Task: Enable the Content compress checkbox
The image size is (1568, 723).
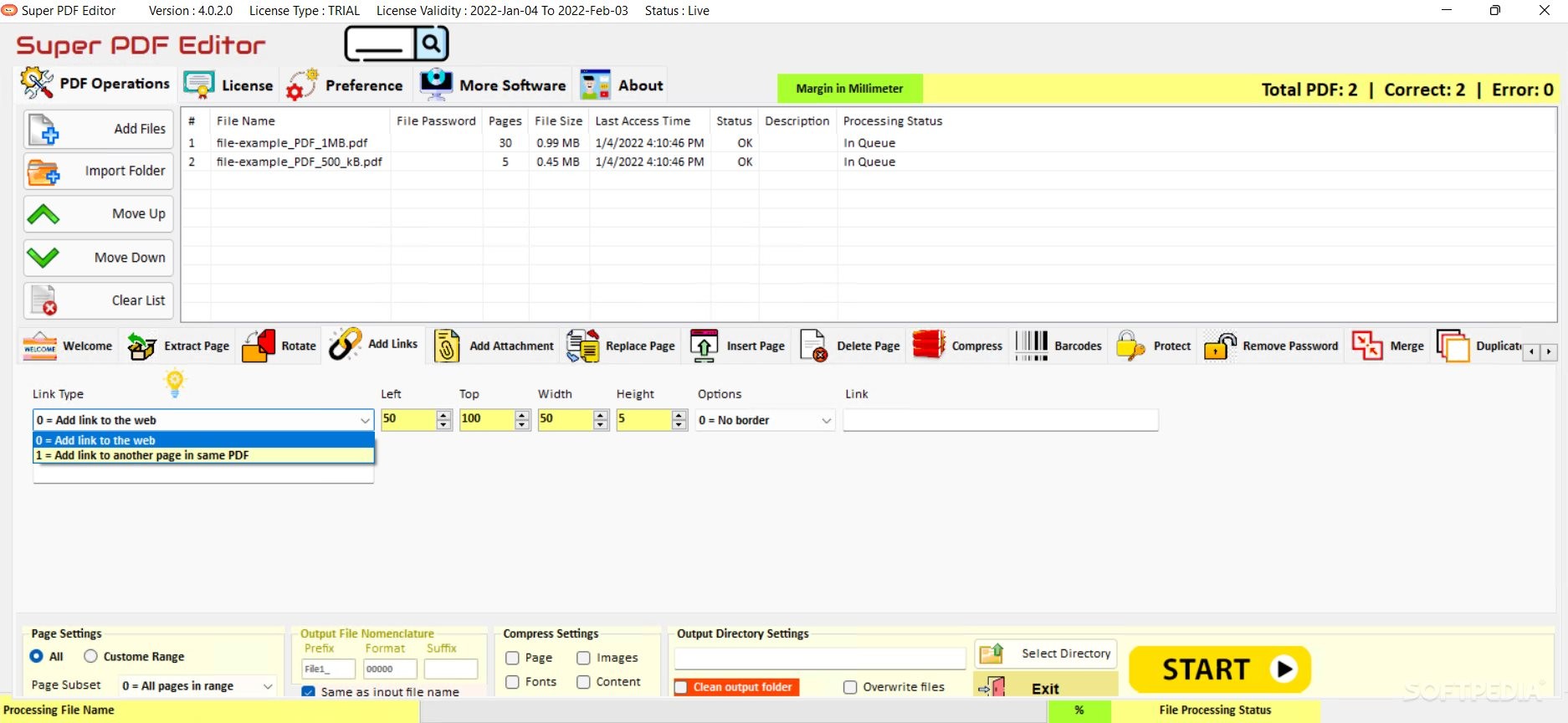Action: coord(583,682)
